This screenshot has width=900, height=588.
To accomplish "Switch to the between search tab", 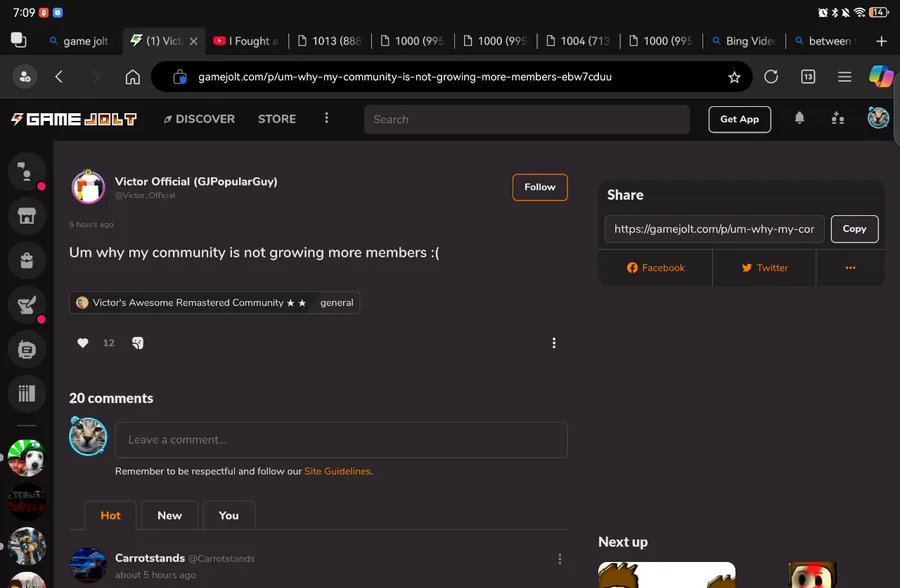I will [824, 41].
